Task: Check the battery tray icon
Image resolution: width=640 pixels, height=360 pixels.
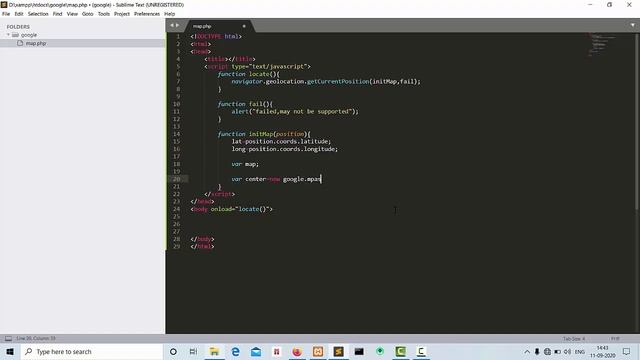Action: tap(558, 352)
